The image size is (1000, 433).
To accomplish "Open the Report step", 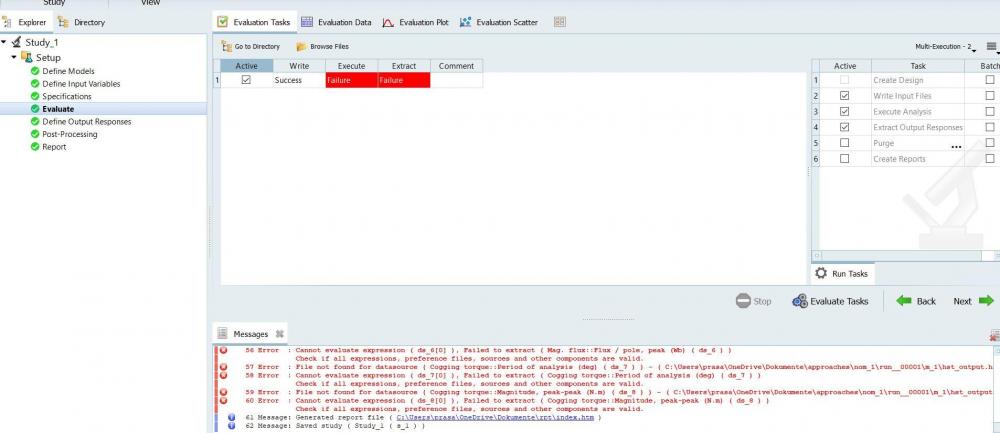I will click(x=54, y=147).
